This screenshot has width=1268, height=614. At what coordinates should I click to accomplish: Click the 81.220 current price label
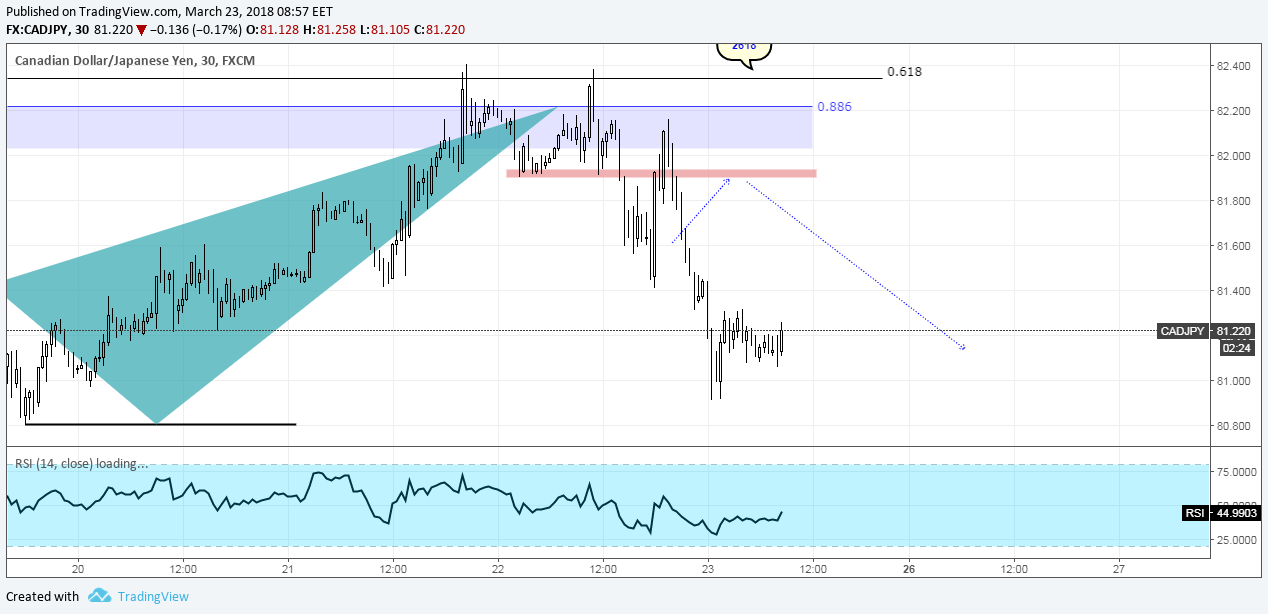coord(1236,331)
